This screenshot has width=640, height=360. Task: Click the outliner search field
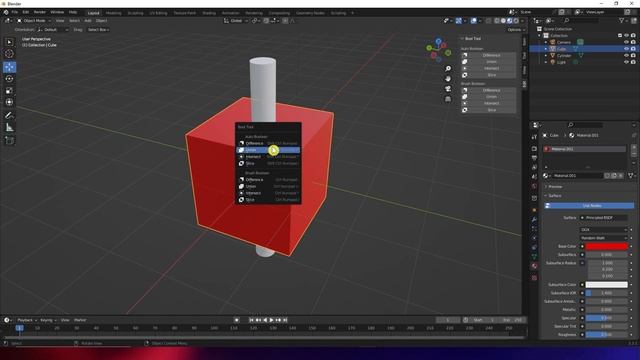point(582,20)
